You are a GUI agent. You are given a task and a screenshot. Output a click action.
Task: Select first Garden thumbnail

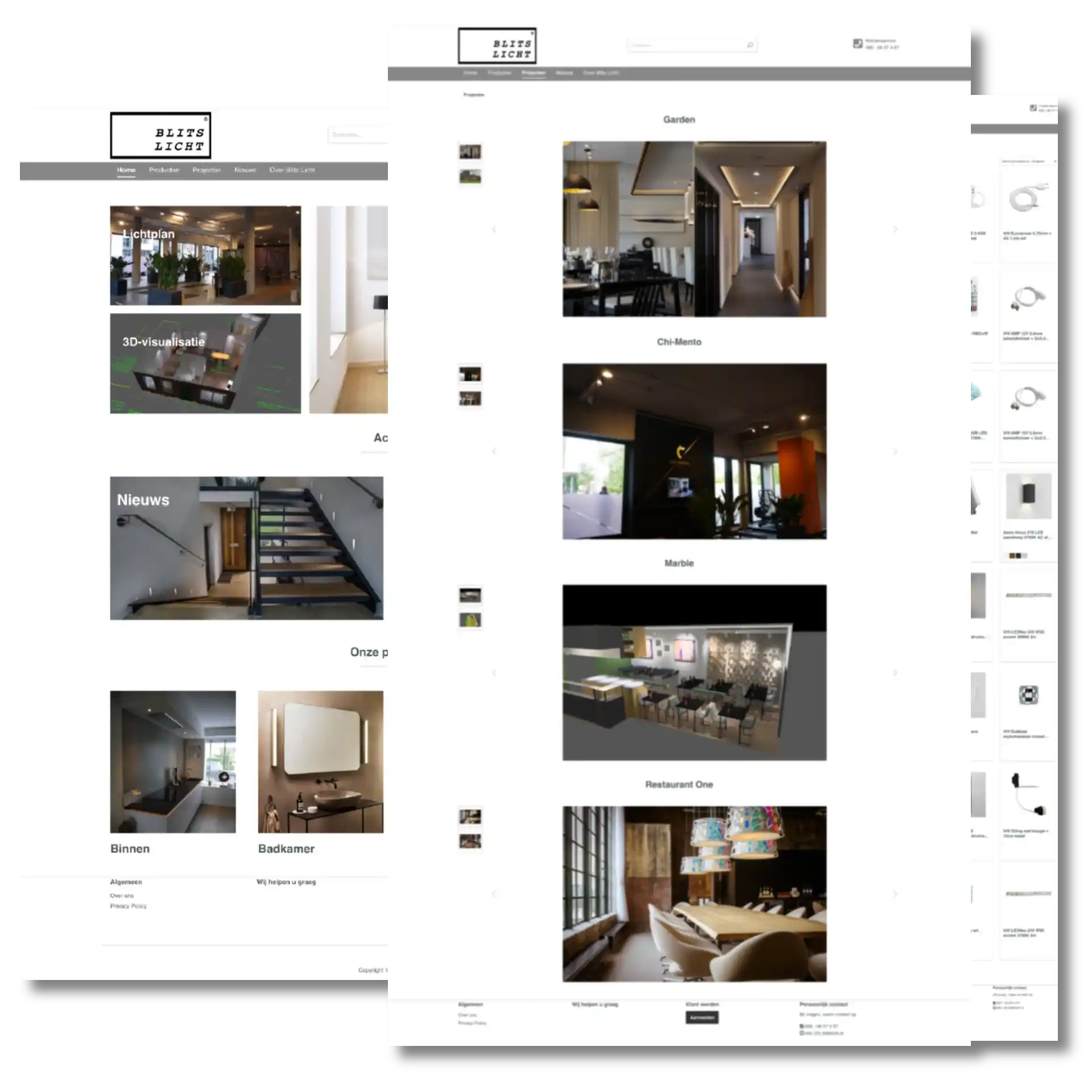[470, 152]
